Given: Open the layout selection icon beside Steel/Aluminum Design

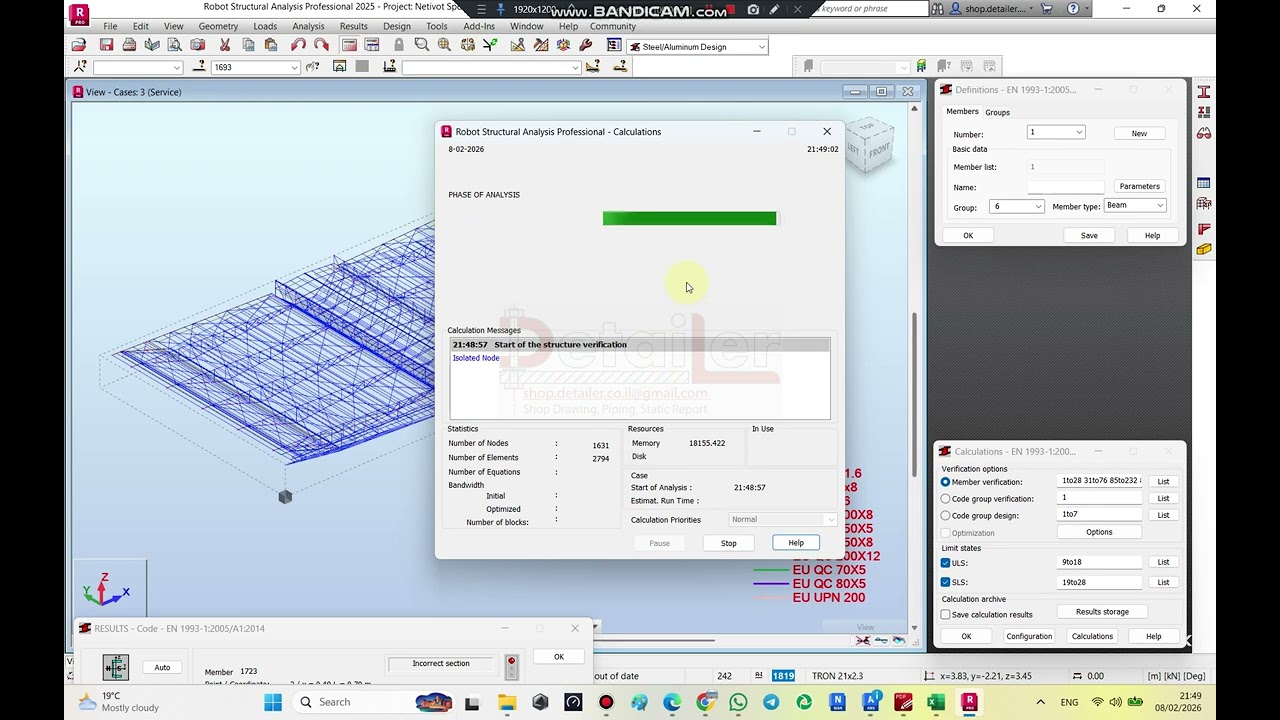Looking at the screenshot, I should [614, 45].
